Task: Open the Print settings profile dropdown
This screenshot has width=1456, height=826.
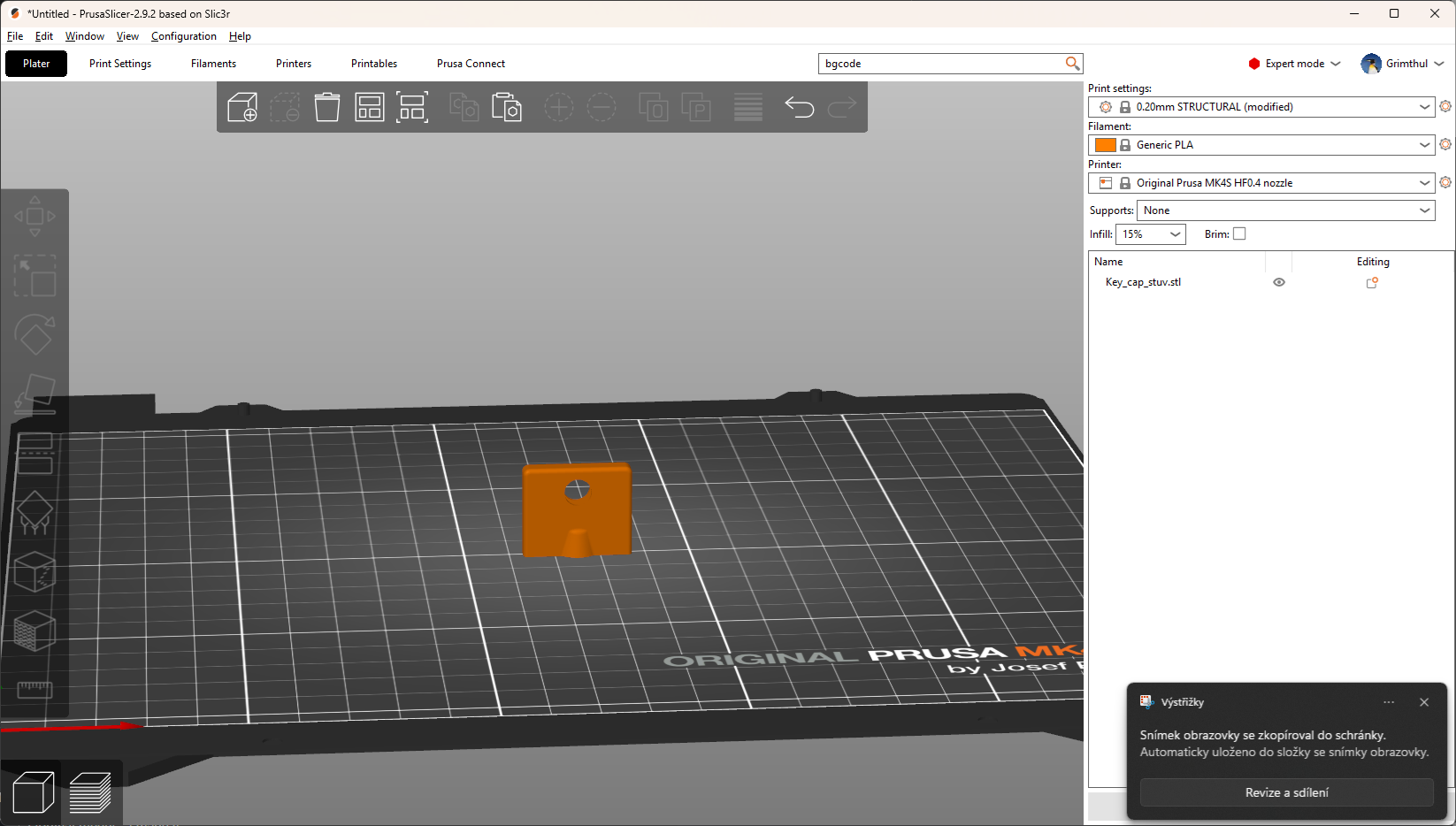Action: [1261, 107]
